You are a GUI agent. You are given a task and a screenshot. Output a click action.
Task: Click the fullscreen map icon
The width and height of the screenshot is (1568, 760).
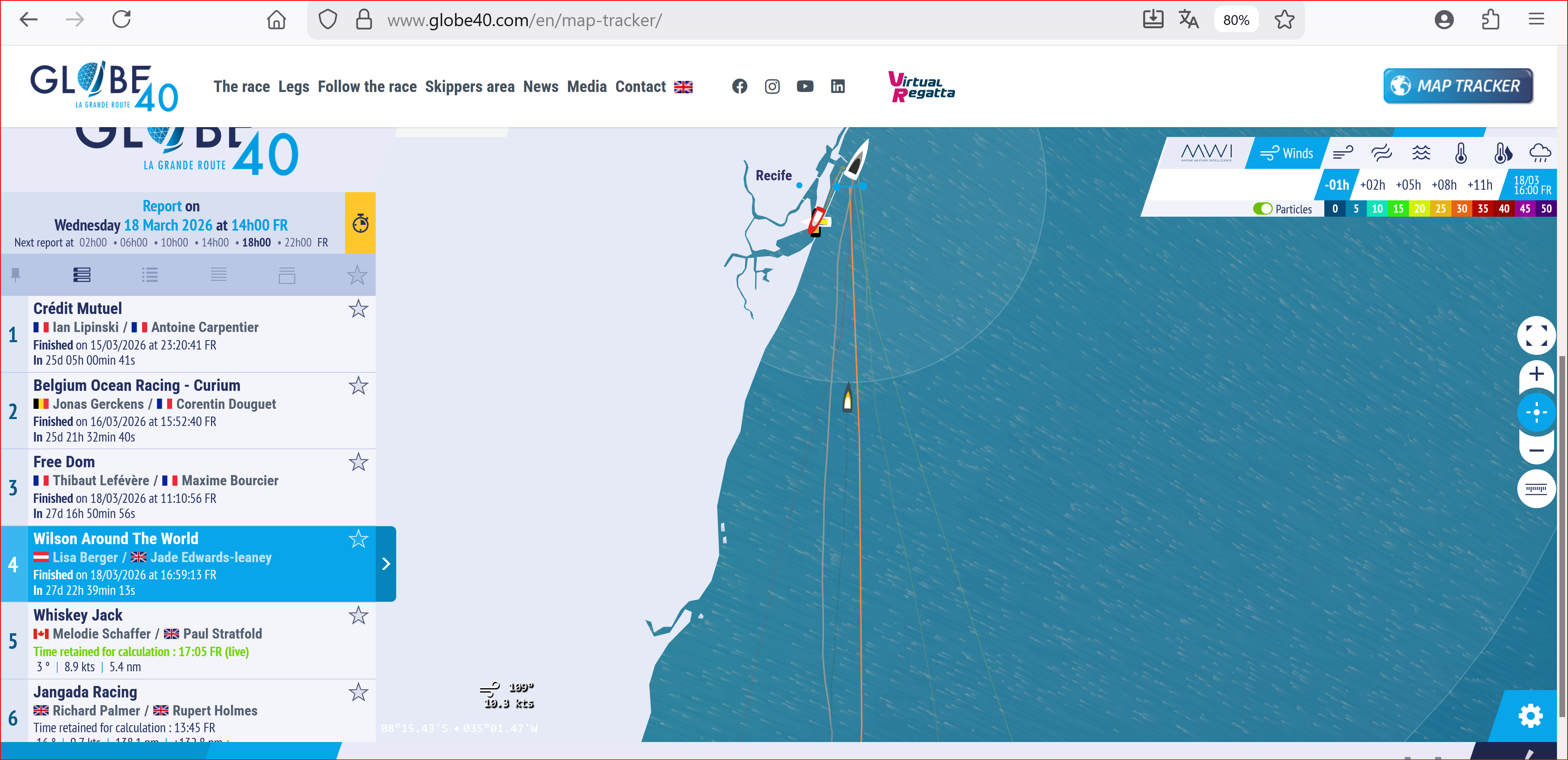point(1536,335)
